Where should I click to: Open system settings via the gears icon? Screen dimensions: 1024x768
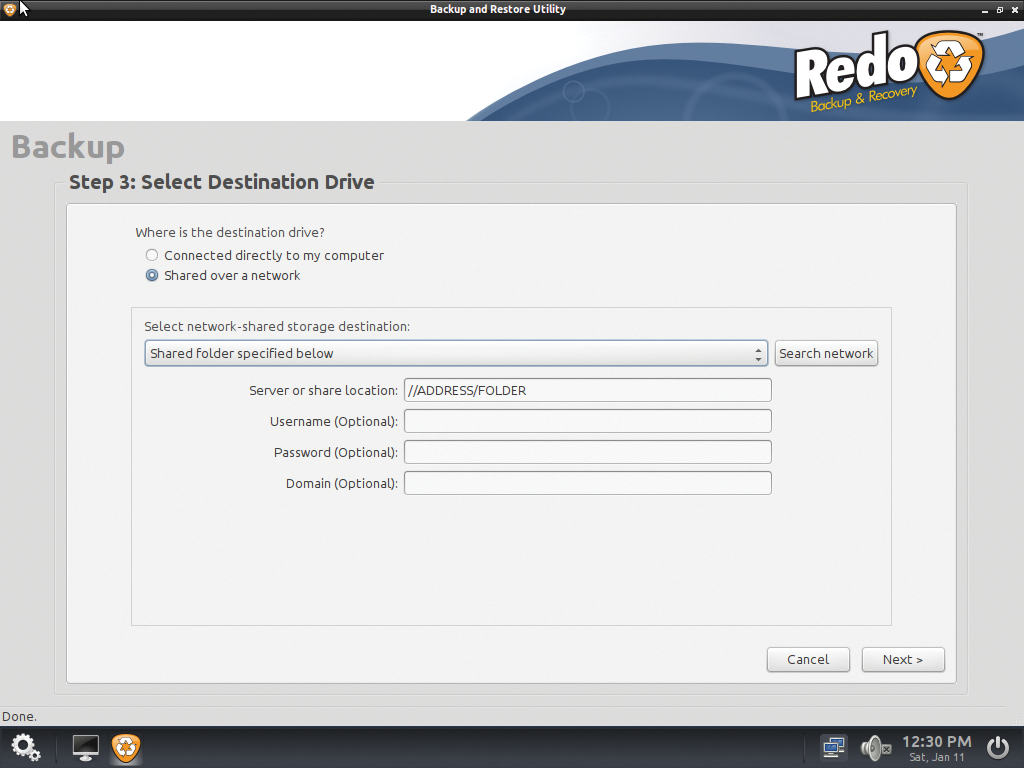coord(26,747)
